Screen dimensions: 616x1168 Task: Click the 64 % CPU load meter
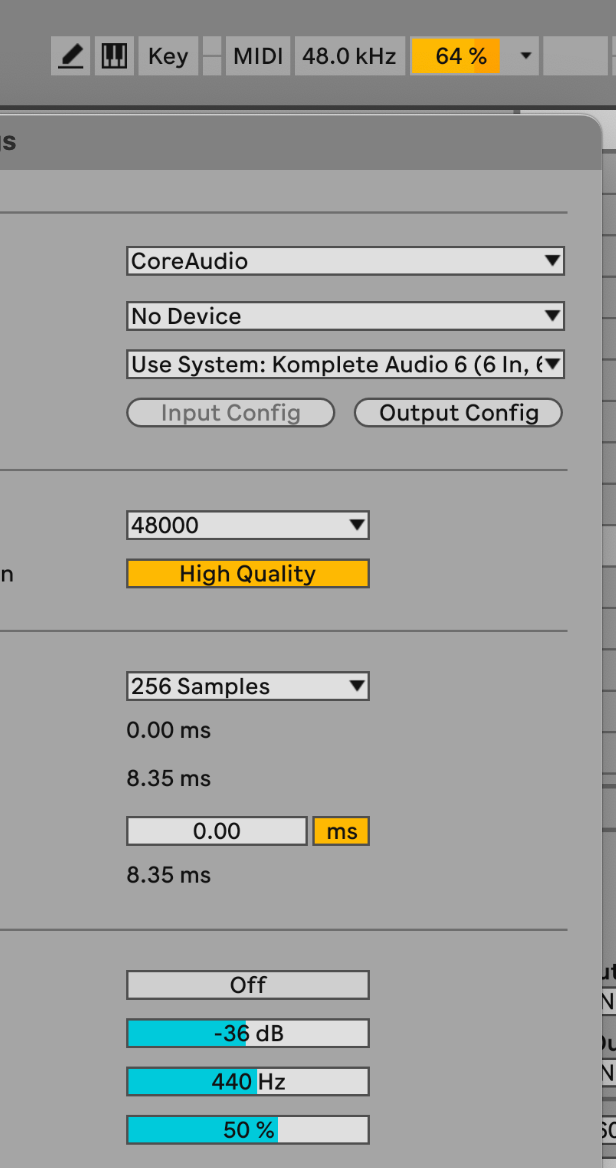coord(455,56)
